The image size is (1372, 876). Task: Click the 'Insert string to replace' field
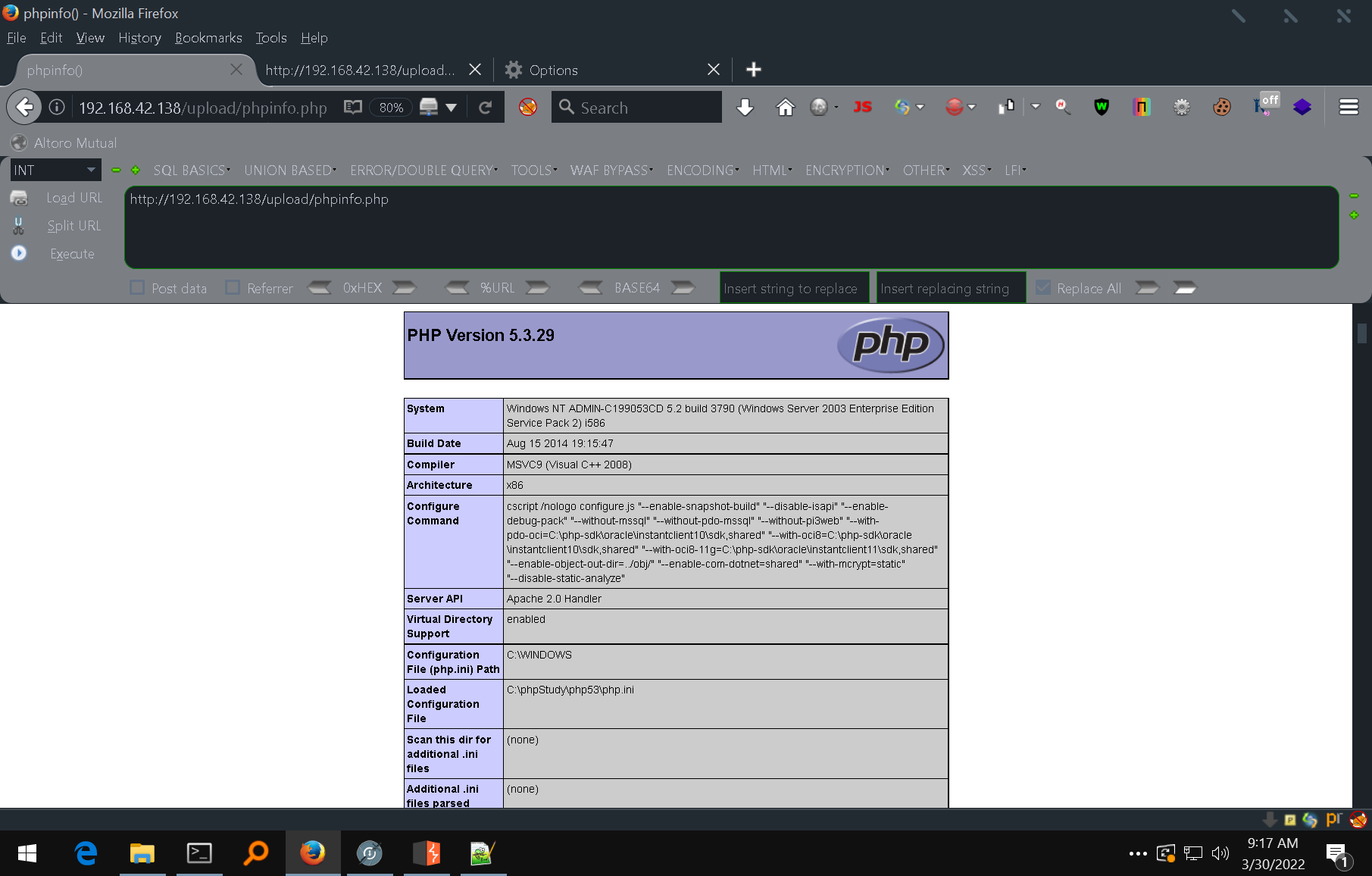click(x=794, y=288)
